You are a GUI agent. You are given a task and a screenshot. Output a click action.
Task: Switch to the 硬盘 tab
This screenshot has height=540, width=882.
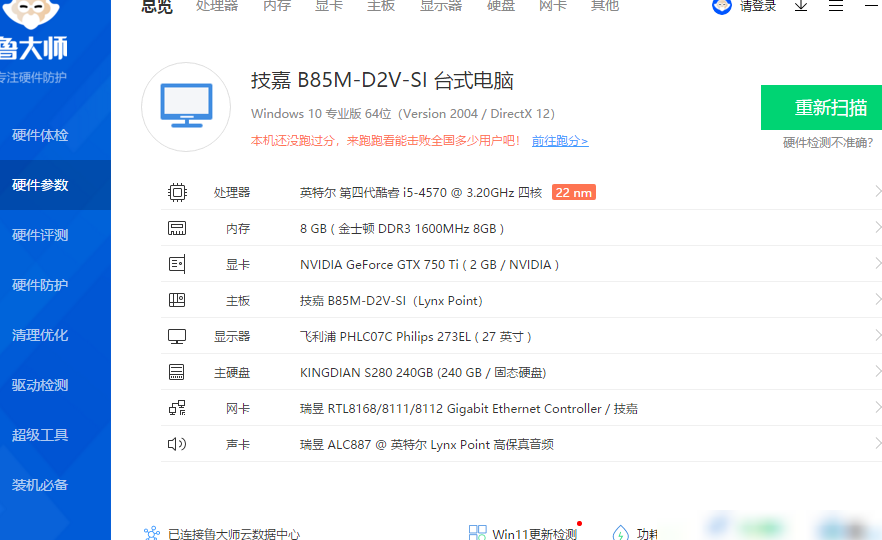click(501, 6)
